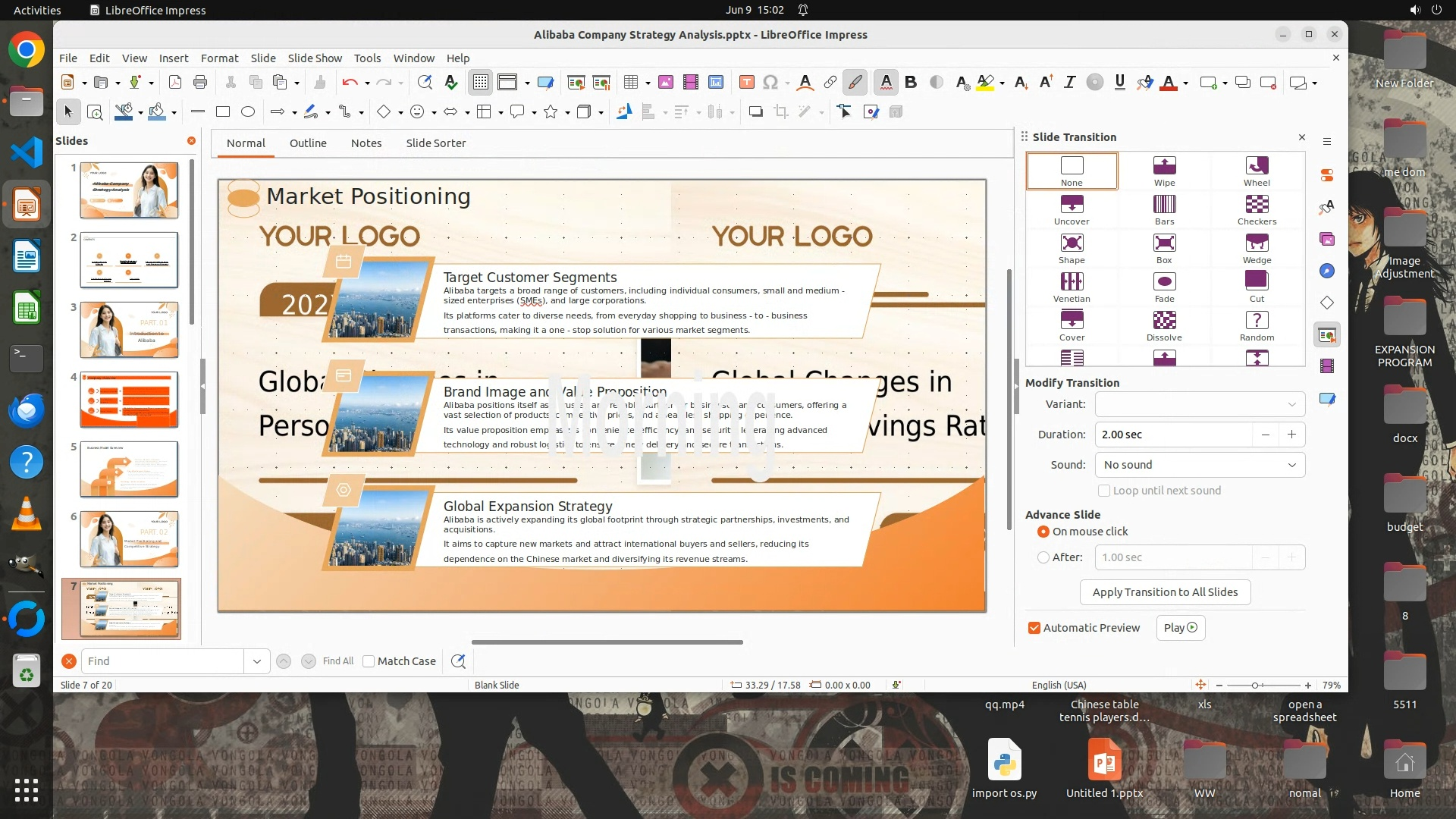The width and height of the screenshot is (1456, 819).
Task: Open VLC media player from dock
Action: tap(27, 513)
